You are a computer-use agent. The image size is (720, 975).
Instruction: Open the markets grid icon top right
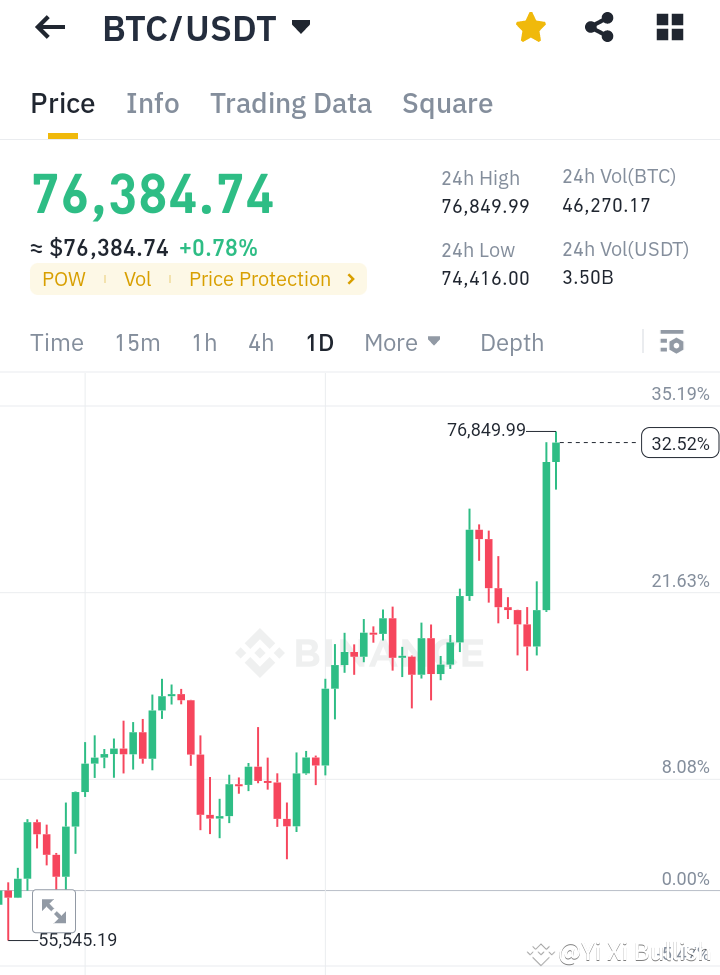point(668,27)
